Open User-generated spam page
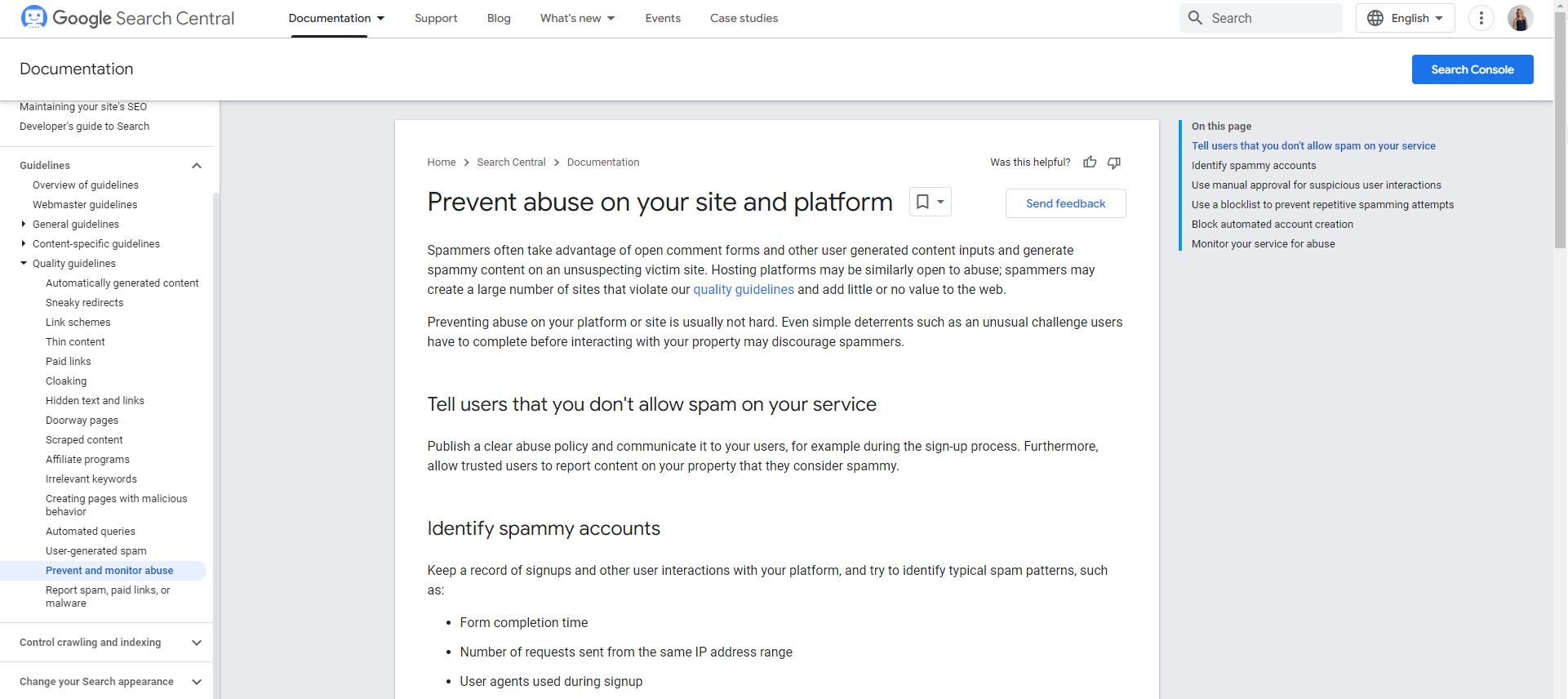This screenshot has width=1568, height=699. coord(96,551)
